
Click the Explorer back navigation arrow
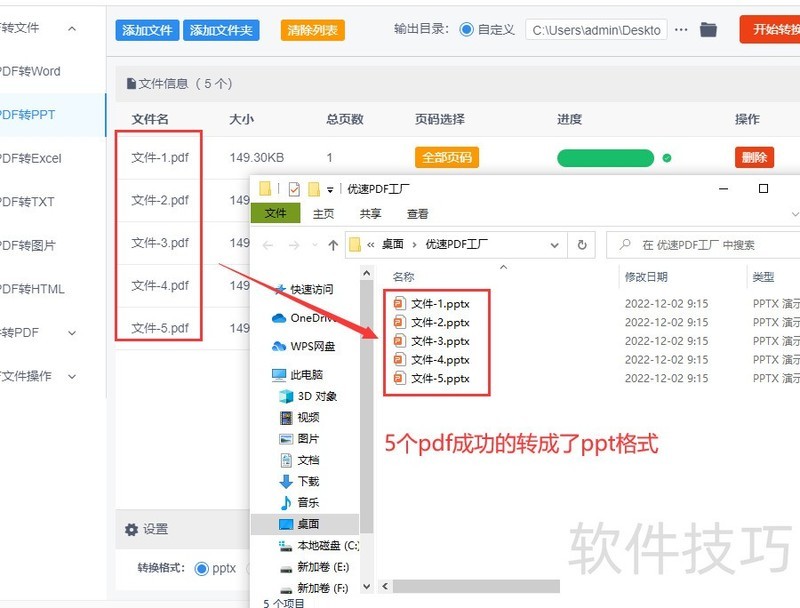(266, 243)
